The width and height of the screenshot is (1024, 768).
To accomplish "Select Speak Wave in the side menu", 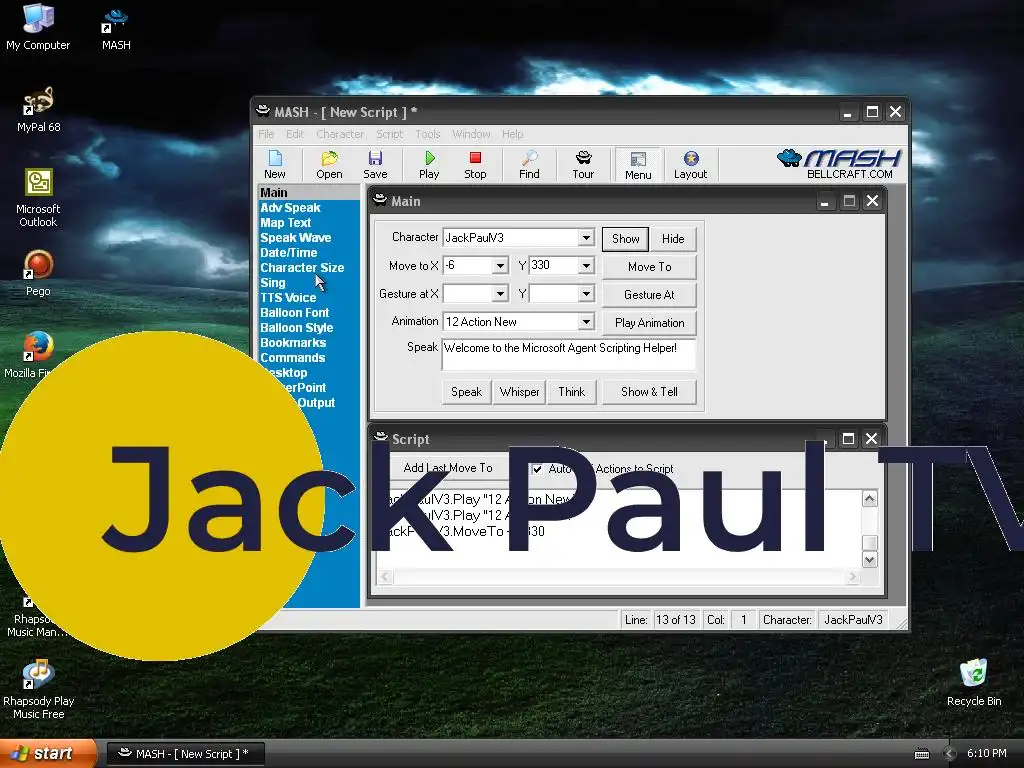I will click(296, 238).
